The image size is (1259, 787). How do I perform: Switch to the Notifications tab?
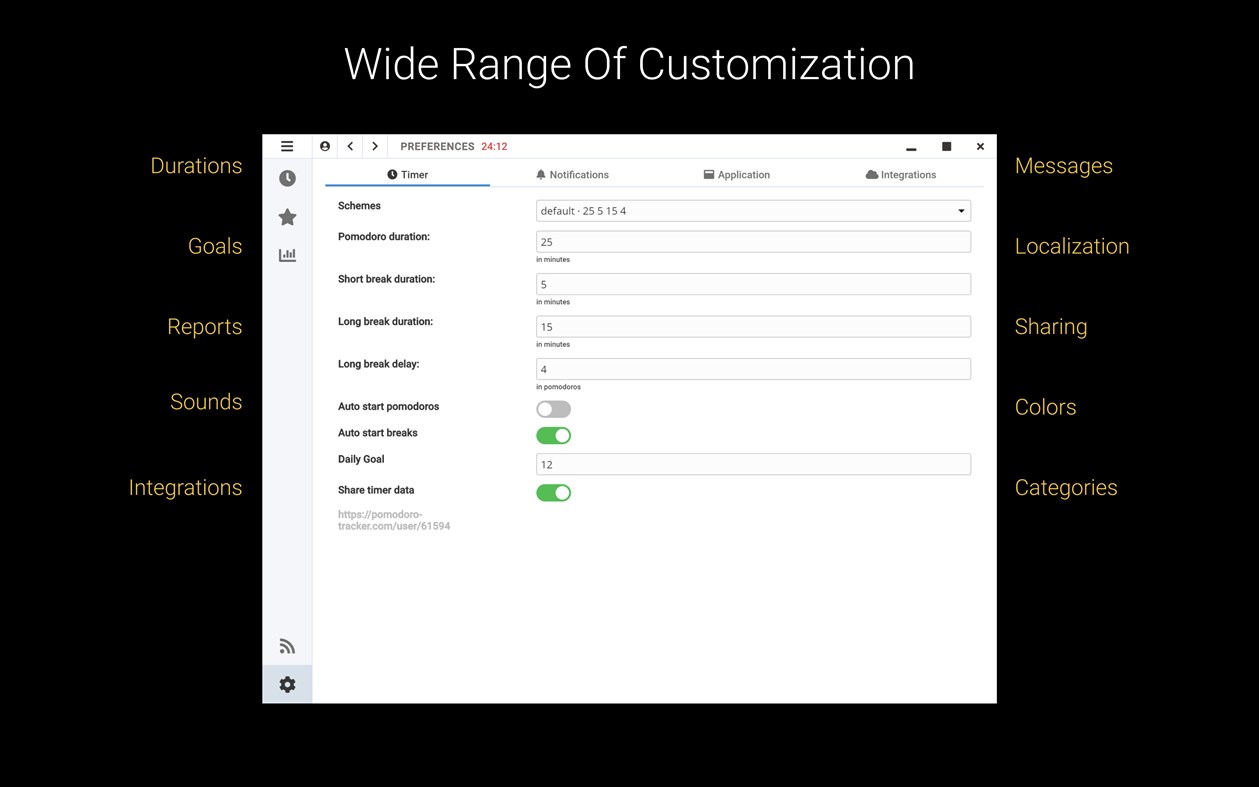[572, 174]
